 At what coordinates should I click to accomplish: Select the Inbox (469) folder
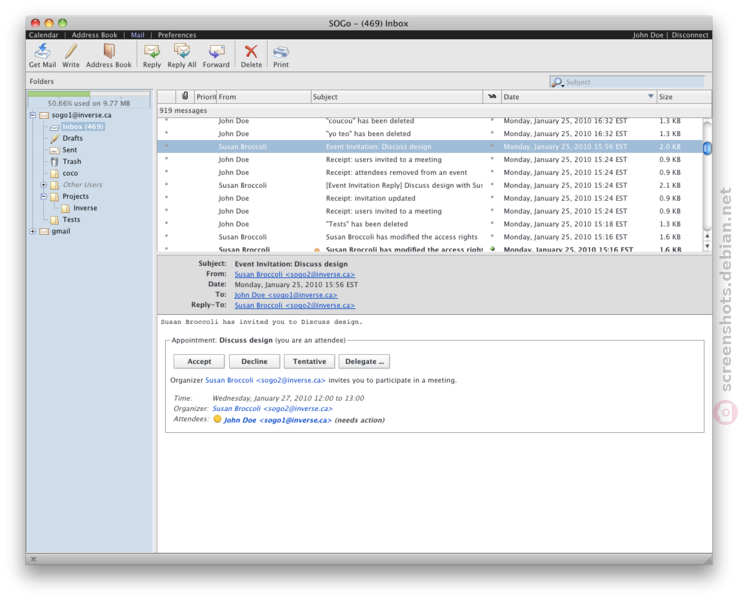83,127
